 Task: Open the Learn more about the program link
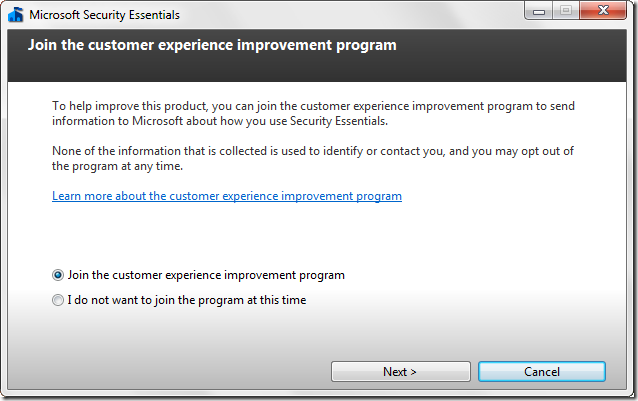(x=226, y=196)
